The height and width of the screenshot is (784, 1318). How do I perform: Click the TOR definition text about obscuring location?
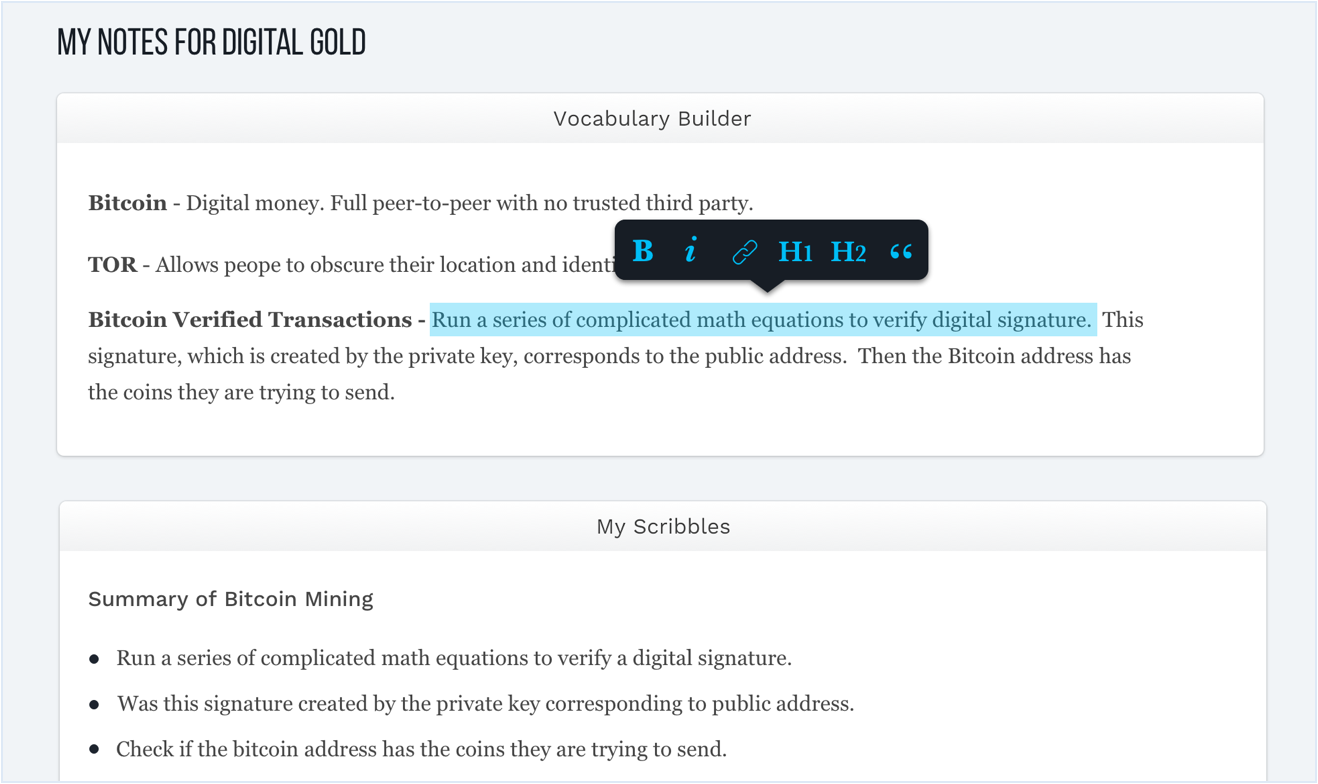pyautogui.click(x=385, y=265)
